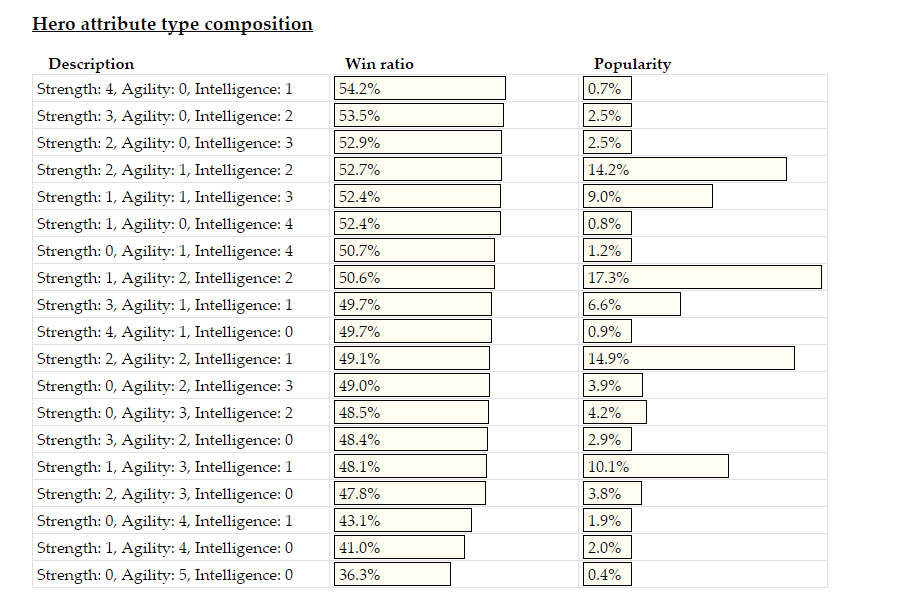Click the Description column header
900x602 pixels.
tap(91, 64)
